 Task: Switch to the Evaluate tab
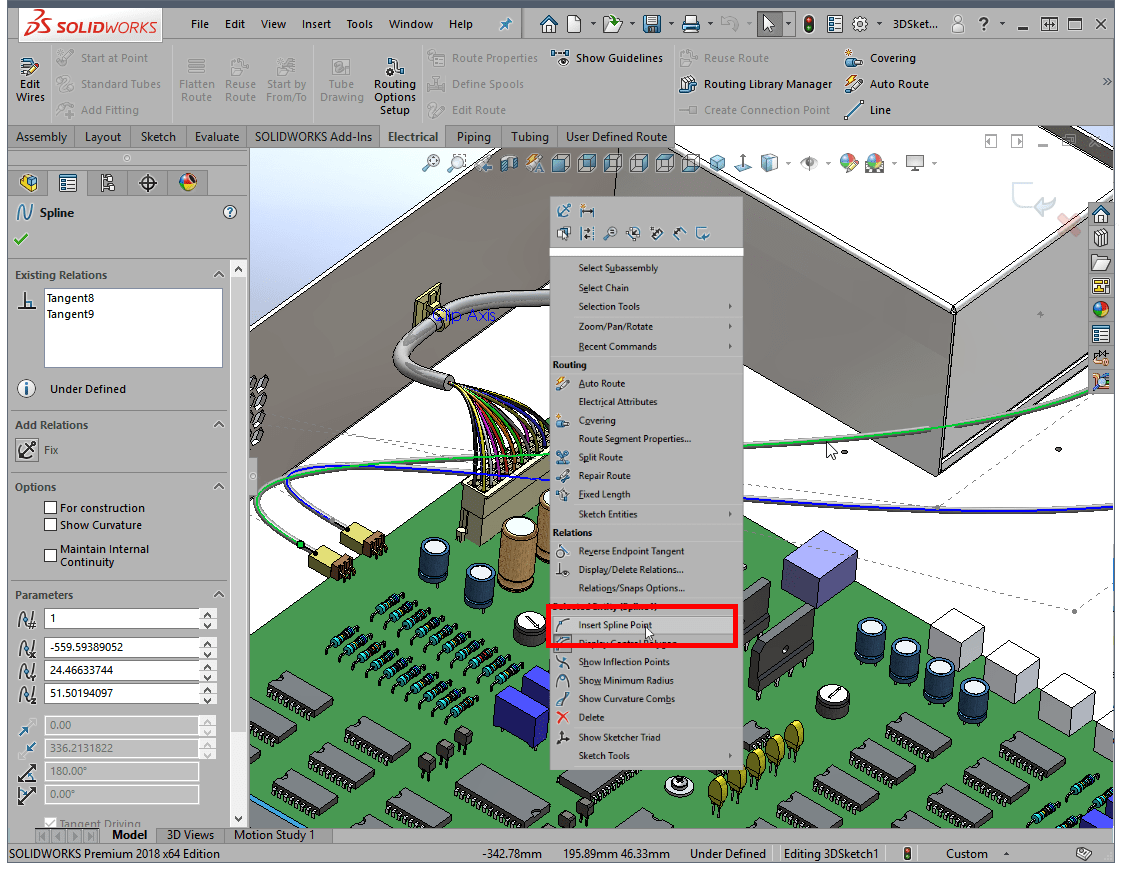point(217,137)
